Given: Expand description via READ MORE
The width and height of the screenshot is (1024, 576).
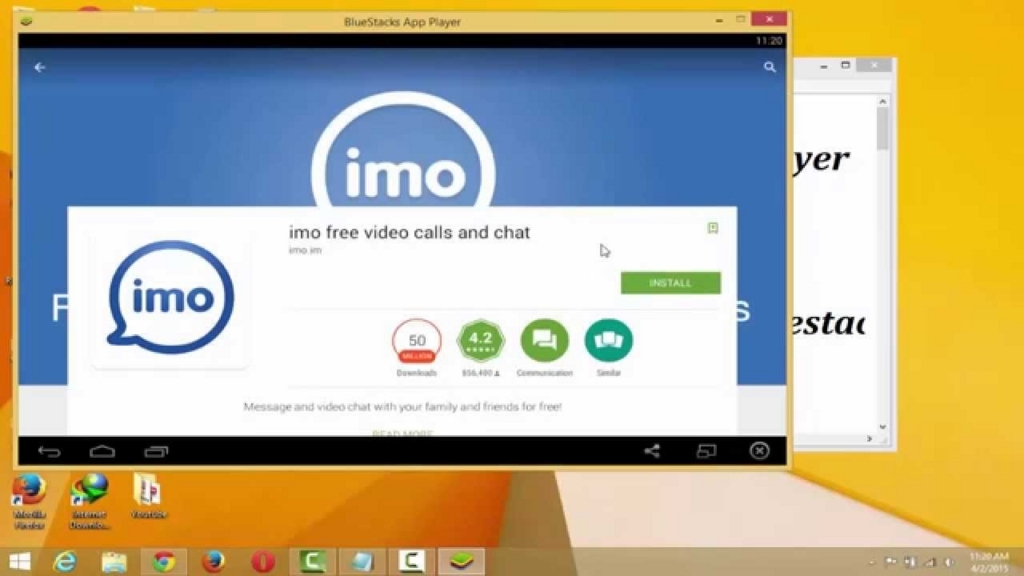Looking at the screenshot, I should coord(402,434).
